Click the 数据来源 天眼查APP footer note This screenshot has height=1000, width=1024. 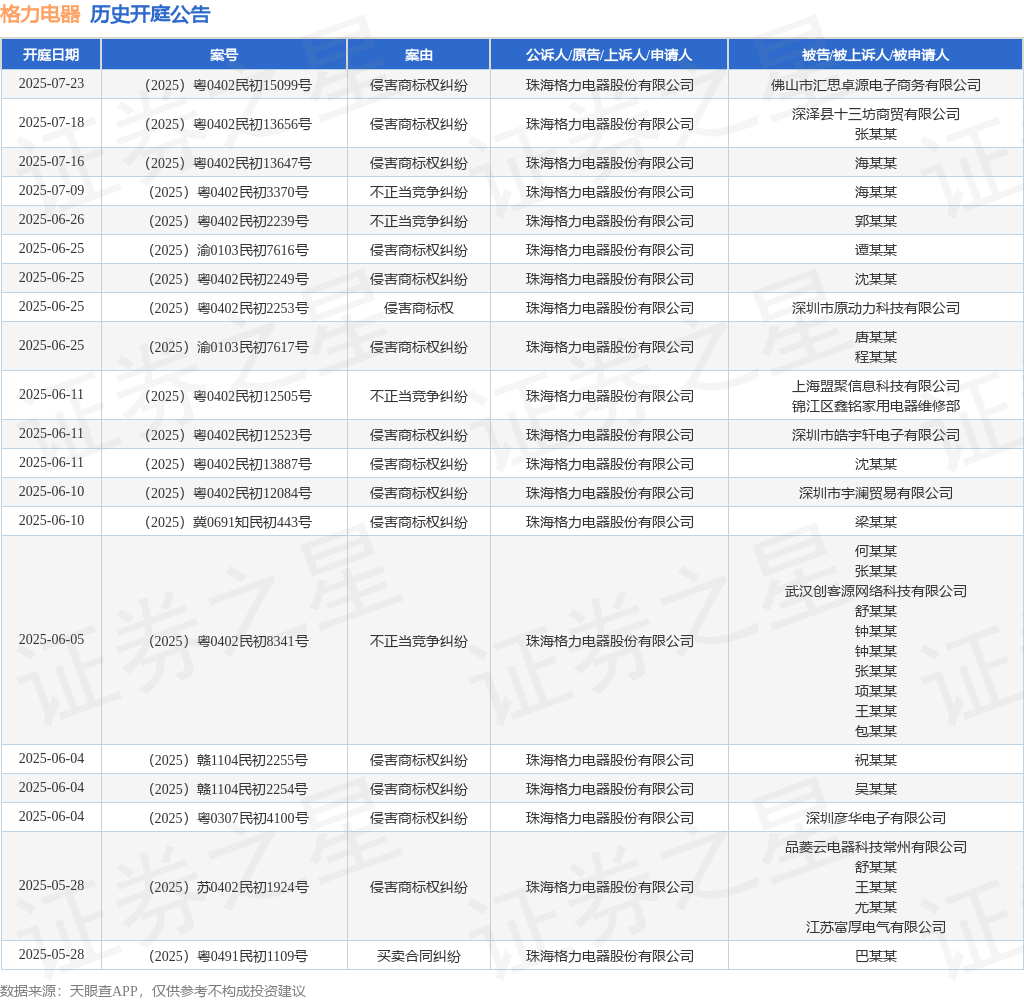(153, 991)
